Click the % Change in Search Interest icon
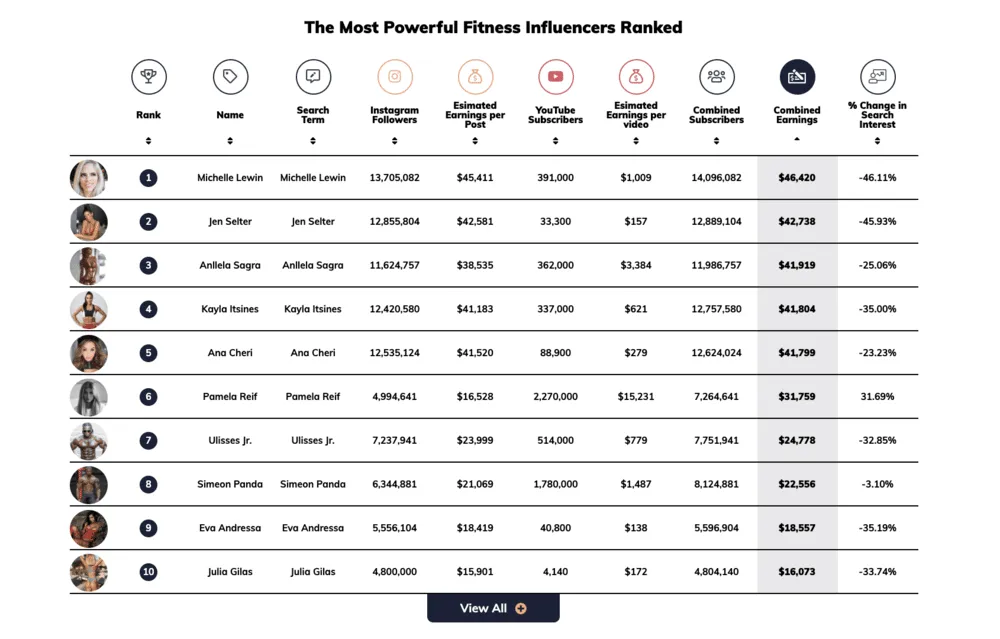The image size is (1000, 639). pos(877,76)
